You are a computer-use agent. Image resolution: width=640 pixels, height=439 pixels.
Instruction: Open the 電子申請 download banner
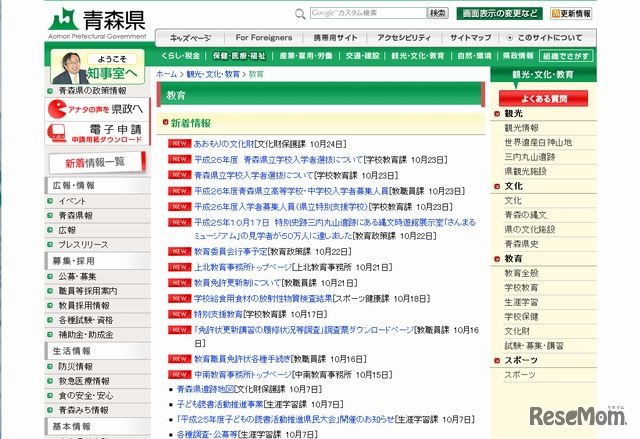97,133
